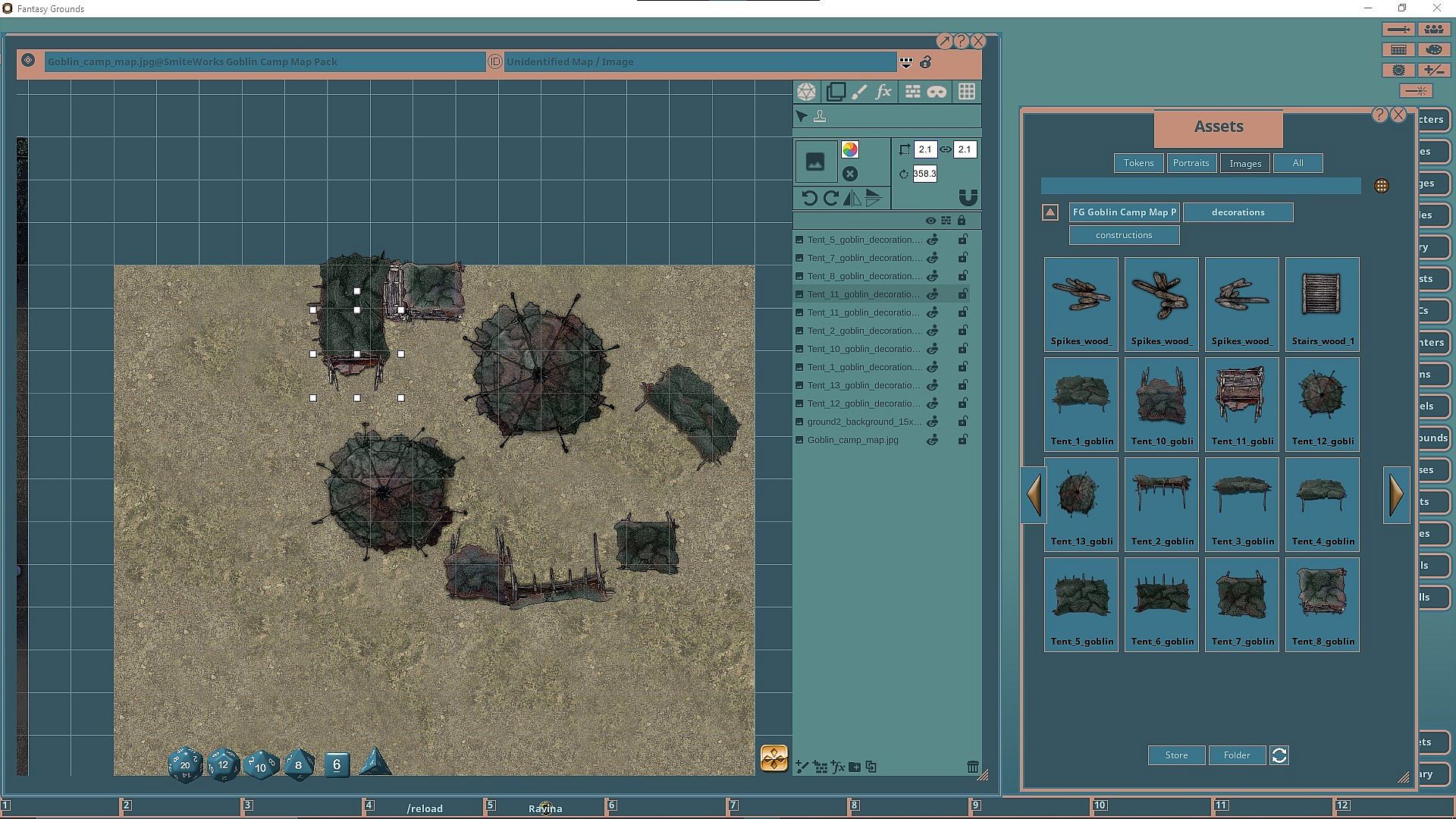The image size is (1456, 819).
Task: Switch to the Tokens asset tab
Action: tap(1138, 163)
